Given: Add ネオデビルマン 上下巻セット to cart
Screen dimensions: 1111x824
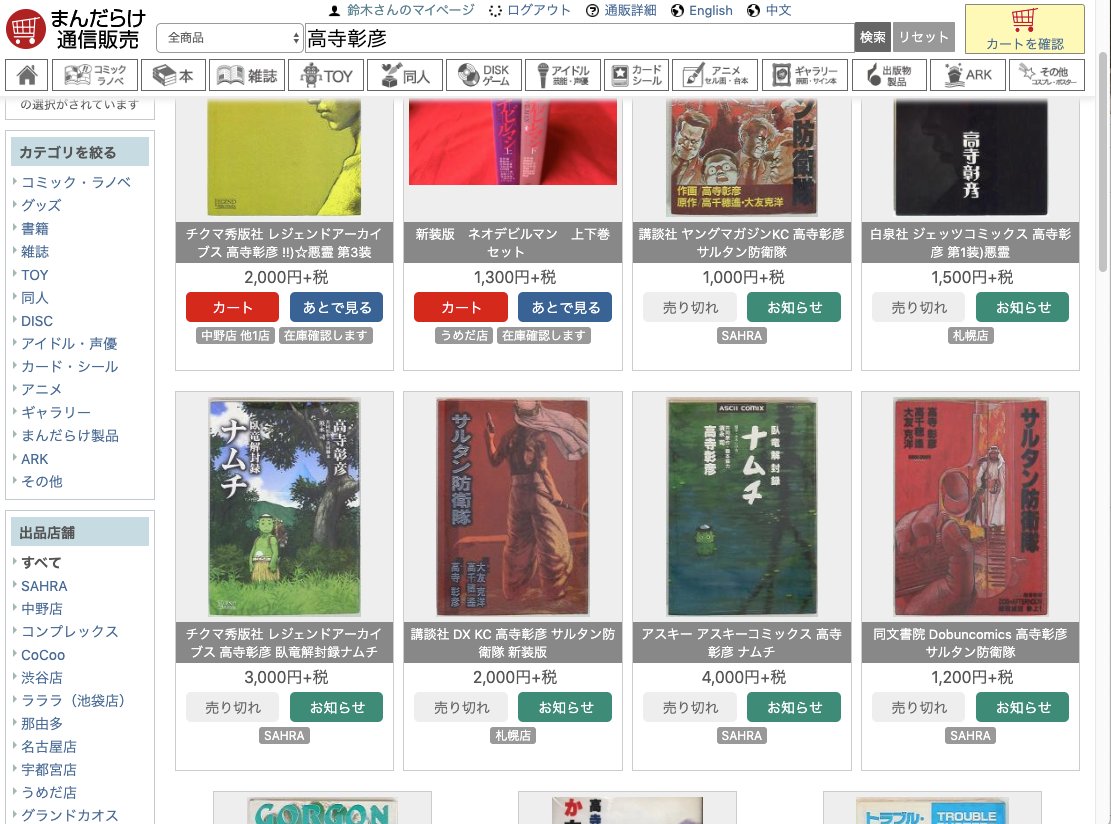Looking at the screenshot, I should pyautogui.click(x=460, y=307).
